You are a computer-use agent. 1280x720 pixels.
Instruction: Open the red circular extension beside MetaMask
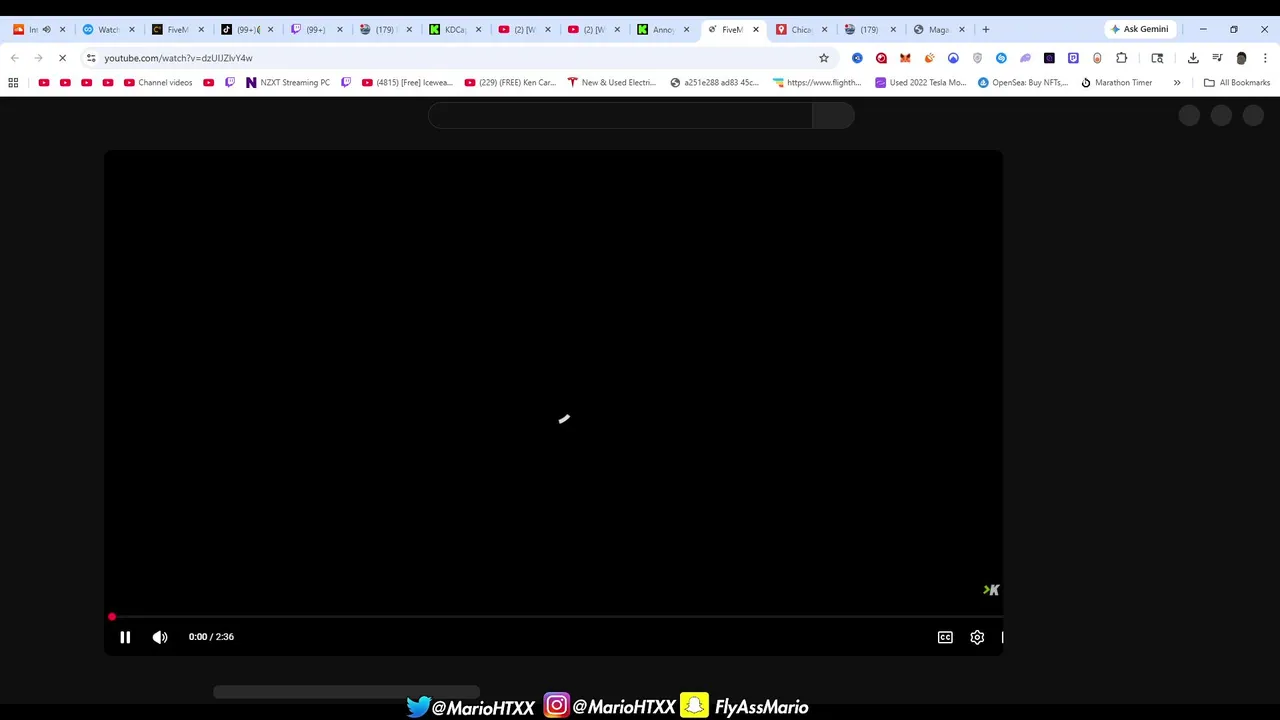coord(881,58)
